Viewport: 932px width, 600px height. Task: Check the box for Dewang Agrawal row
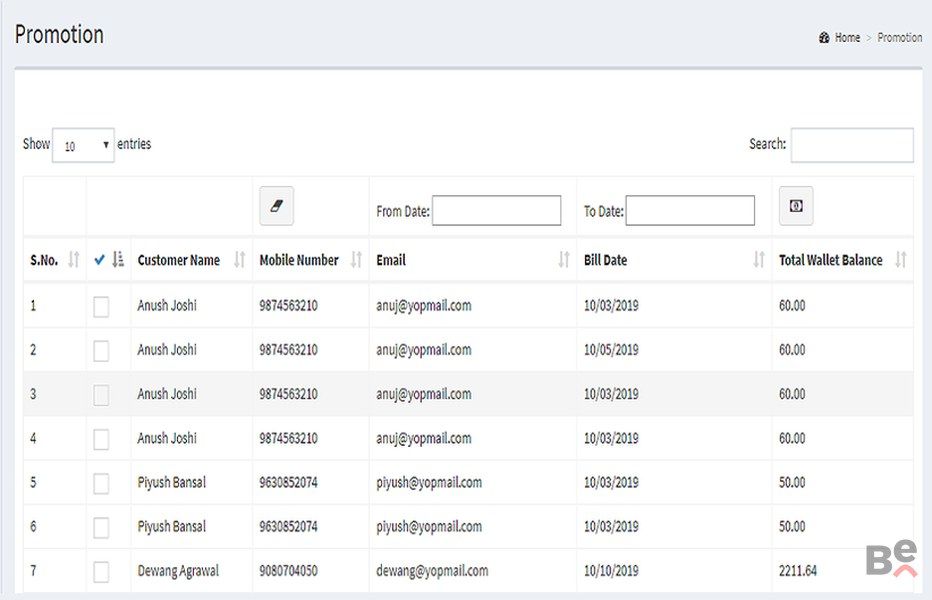(101, 572)
